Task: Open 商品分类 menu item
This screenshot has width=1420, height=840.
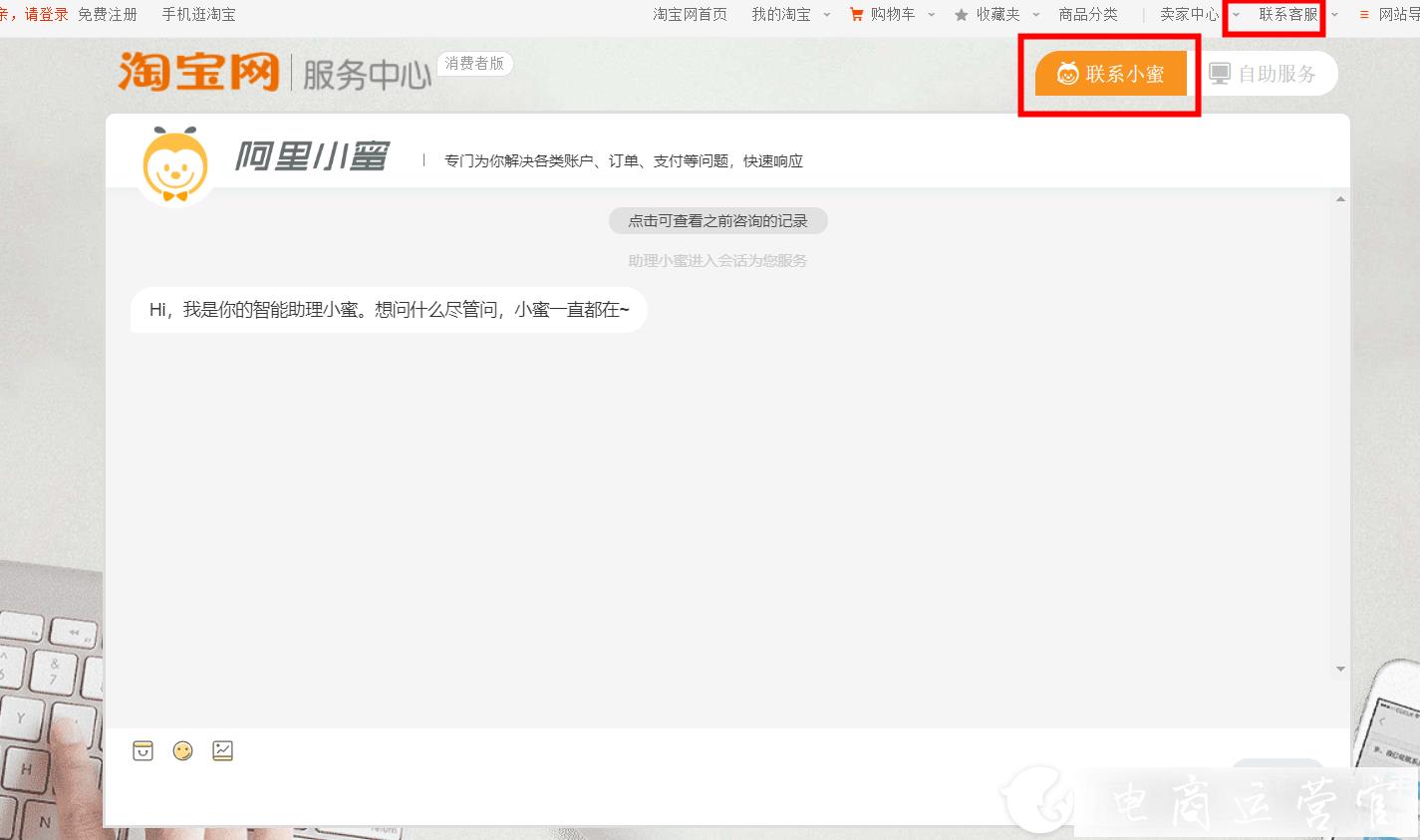Action: pyautogui.click(x=1088, y=15)
